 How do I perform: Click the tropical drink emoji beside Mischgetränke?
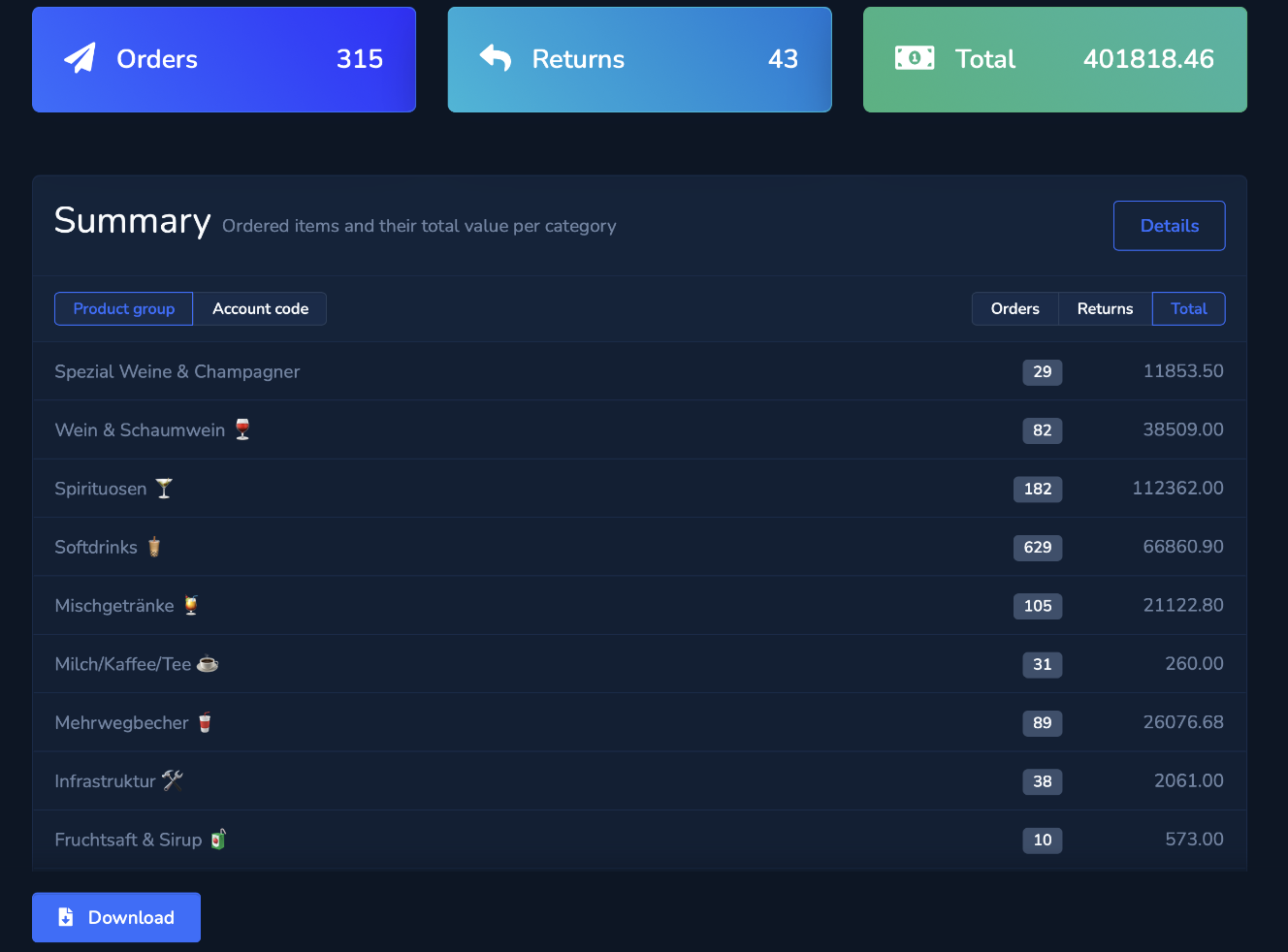tap(191, 605)
